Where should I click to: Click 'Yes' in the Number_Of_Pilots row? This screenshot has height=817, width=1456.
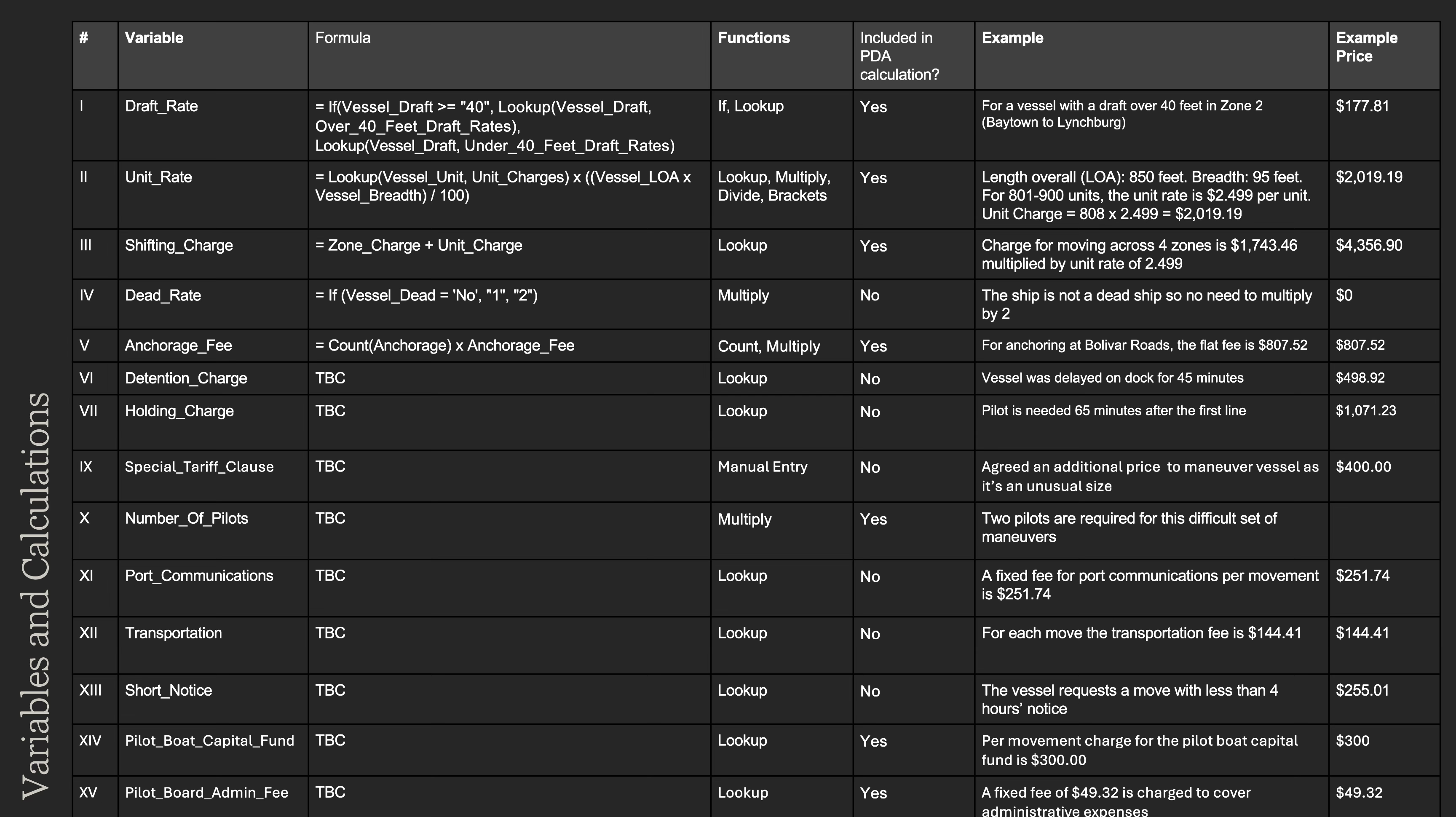873,520
